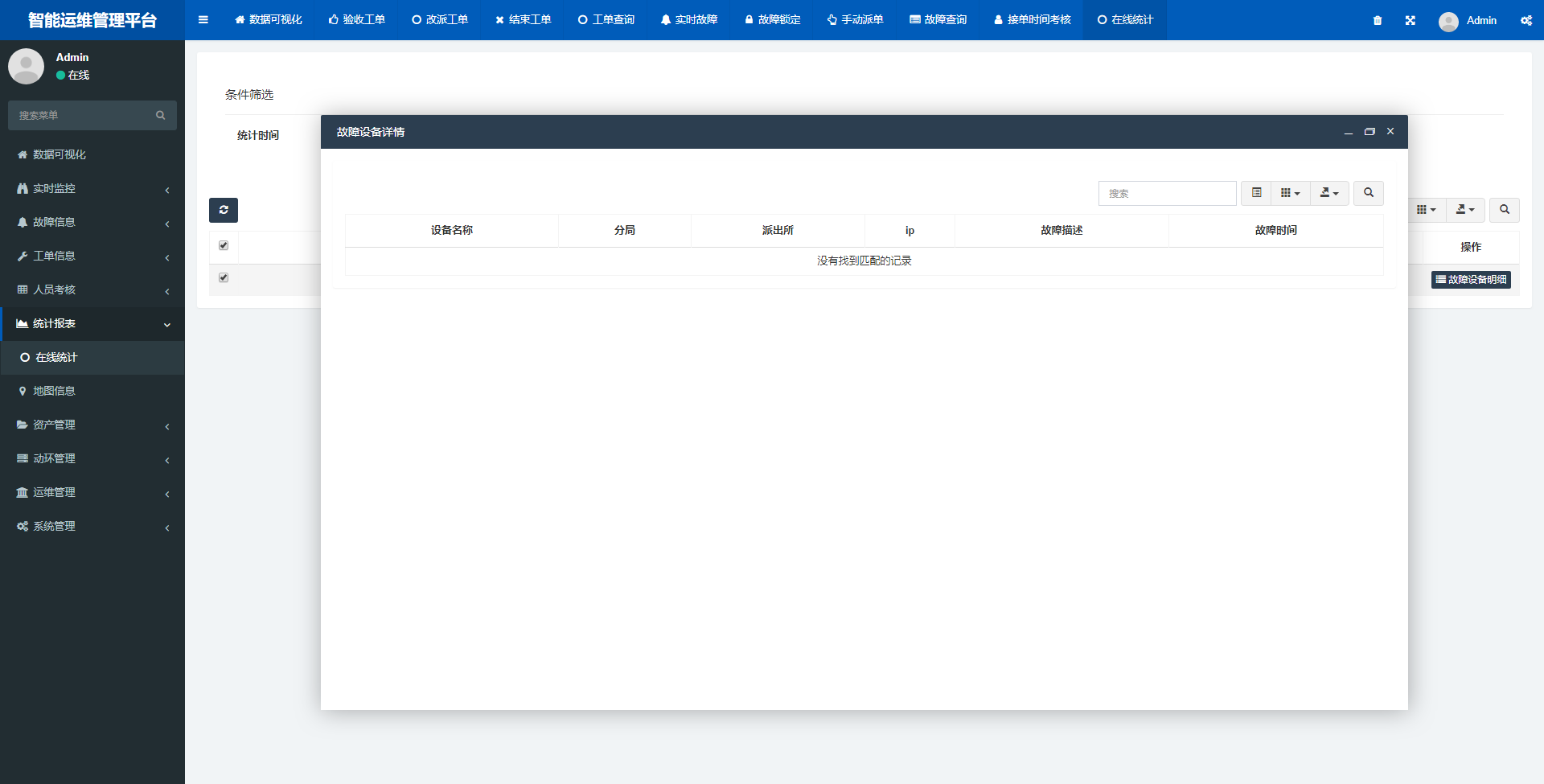The width and height of the screenshot is (1544, 784).
Task: Expand 动环管理 sidebar menu
Action: pos(92,458)
